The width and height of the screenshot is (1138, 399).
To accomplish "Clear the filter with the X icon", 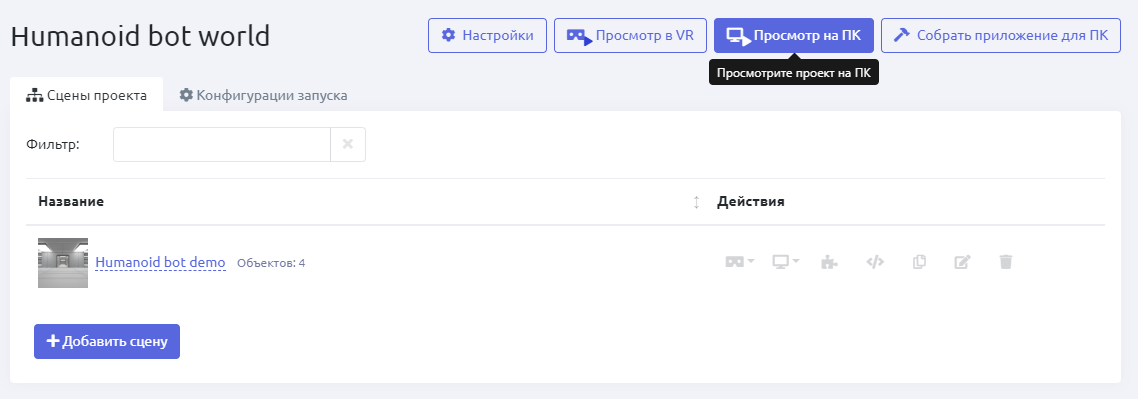I will click(348, 144).
